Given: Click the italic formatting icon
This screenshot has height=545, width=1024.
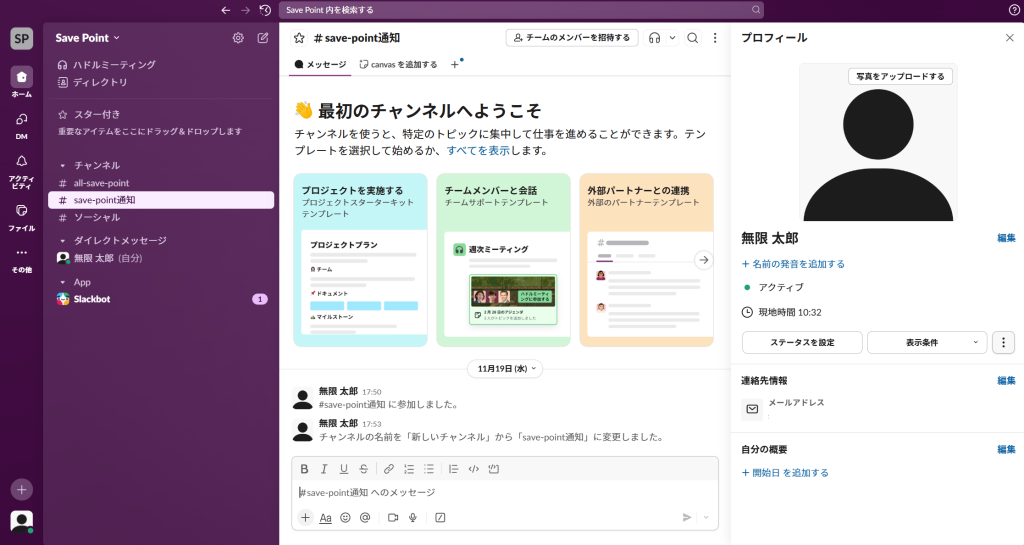Looking at the screenshot, I should 324,468.
